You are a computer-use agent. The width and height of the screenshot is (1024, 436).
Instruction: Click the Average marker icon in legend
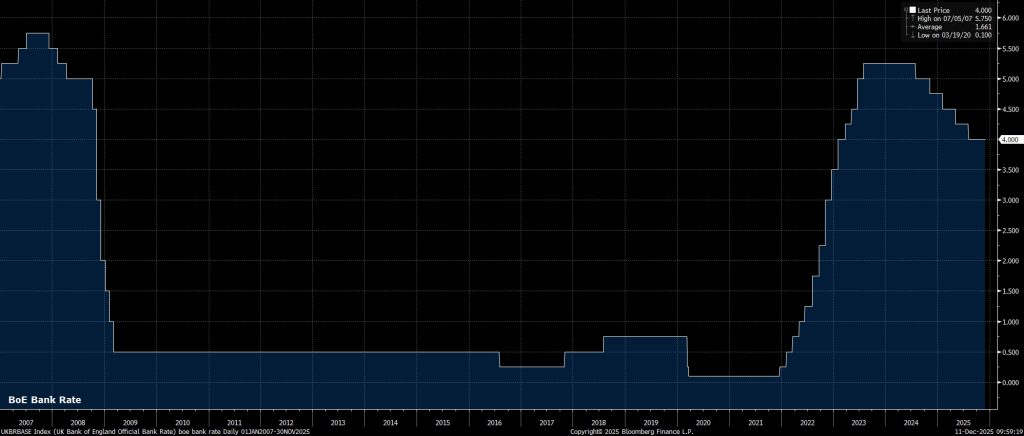(x=913, y=26)
